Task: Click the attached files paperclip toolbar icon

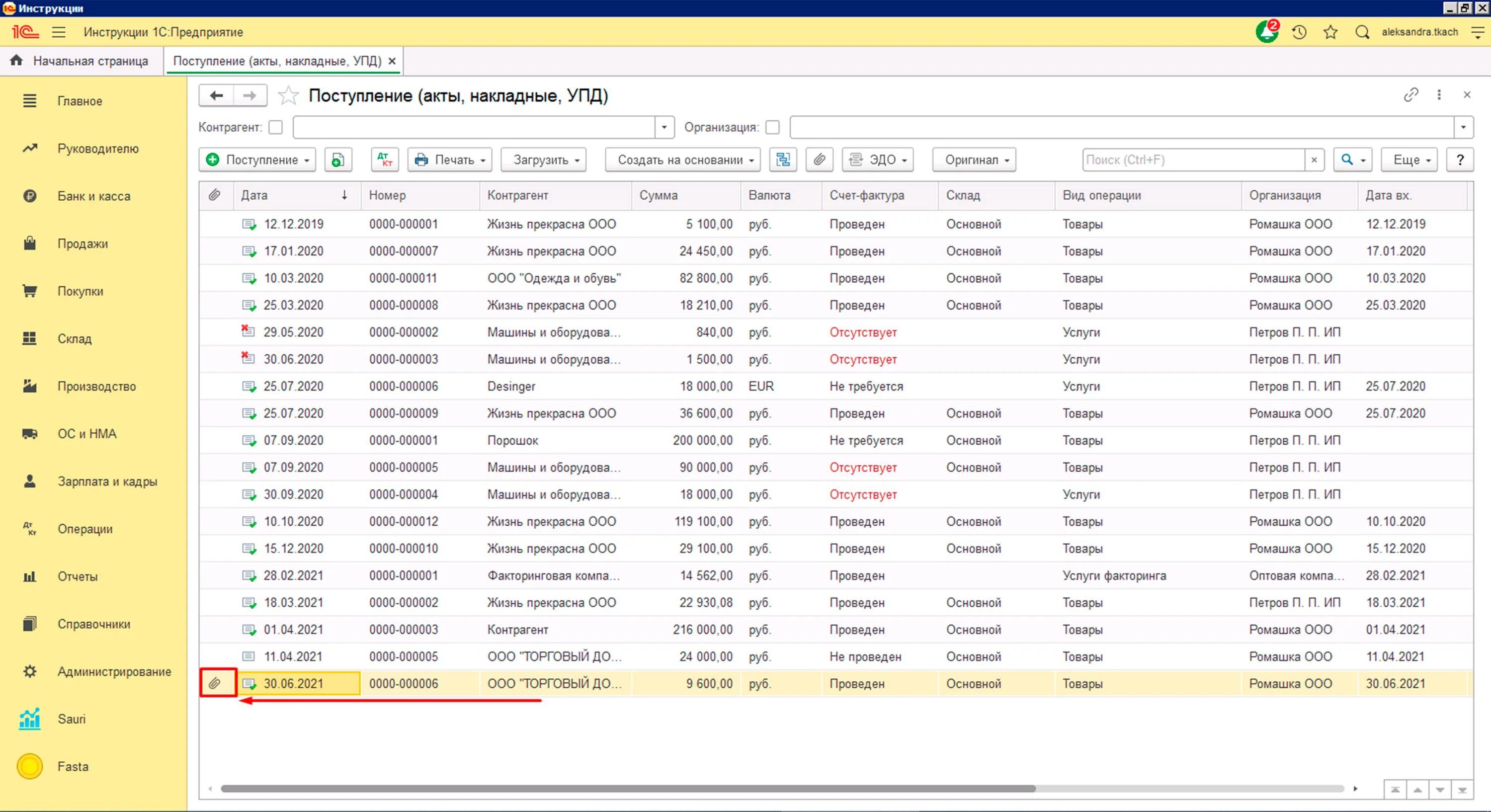Action: (819, 160)
